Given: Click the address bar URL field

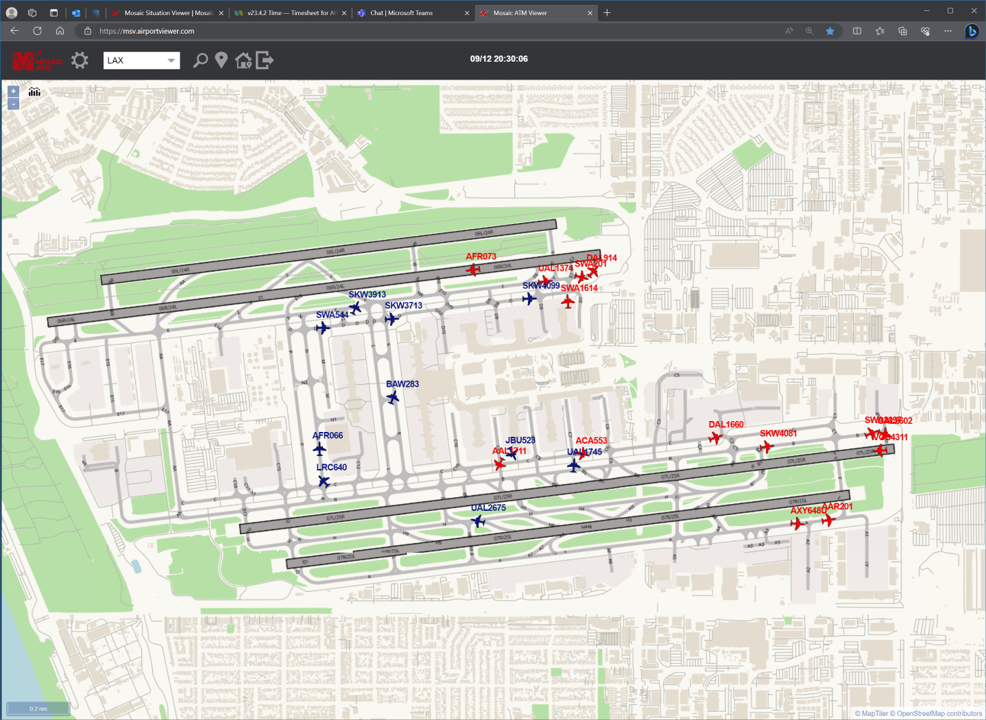Looking at the screenshot, I should 440,31.
